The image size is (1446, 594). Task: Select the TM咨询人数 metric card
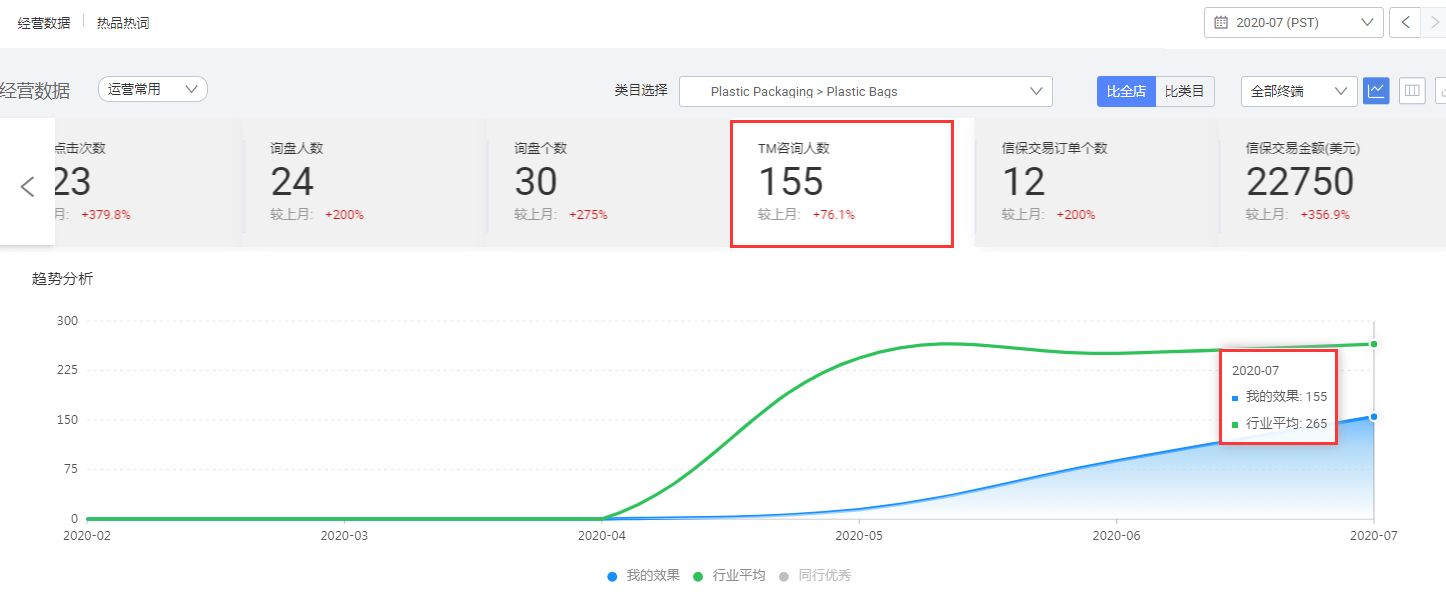pos(841,183)
